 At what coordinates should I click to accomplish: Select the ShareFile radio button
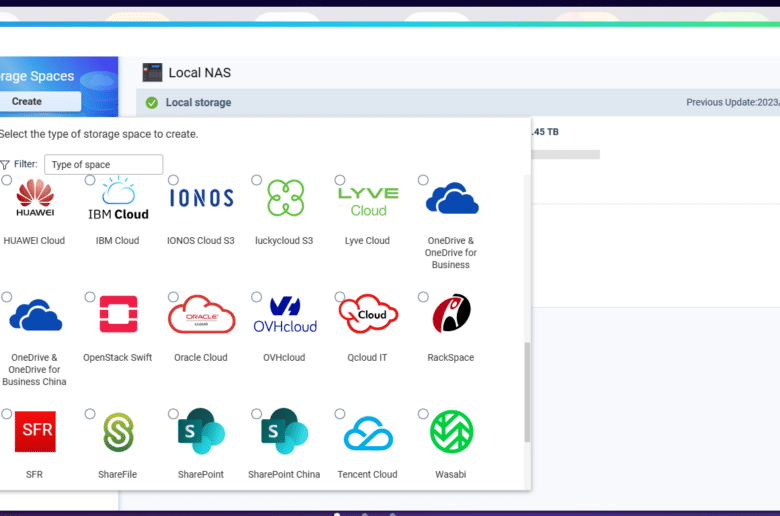pos(90,414)
